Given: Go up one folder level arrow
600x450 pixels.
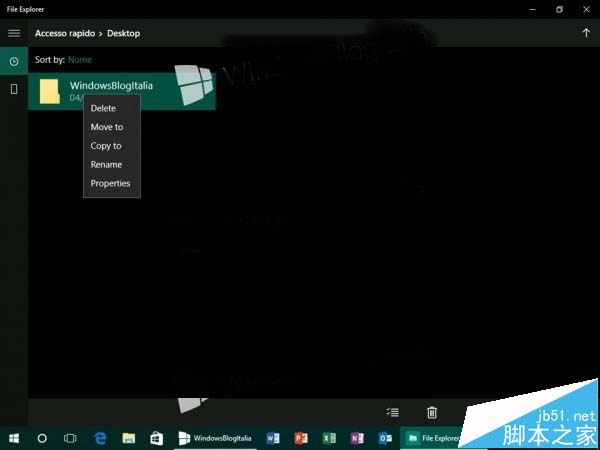Looking at the screenshot, I should (586, 33).
